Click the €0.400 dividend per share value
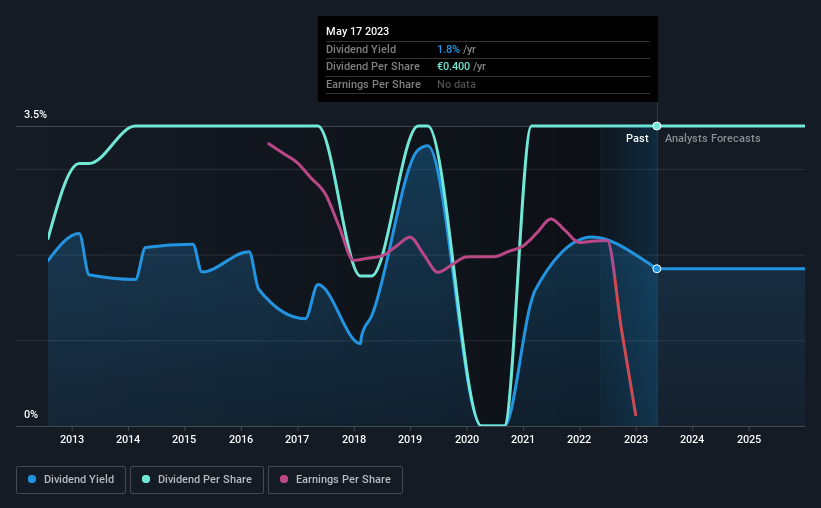This screenshot has height=508, width=821. tap(453, 67)
